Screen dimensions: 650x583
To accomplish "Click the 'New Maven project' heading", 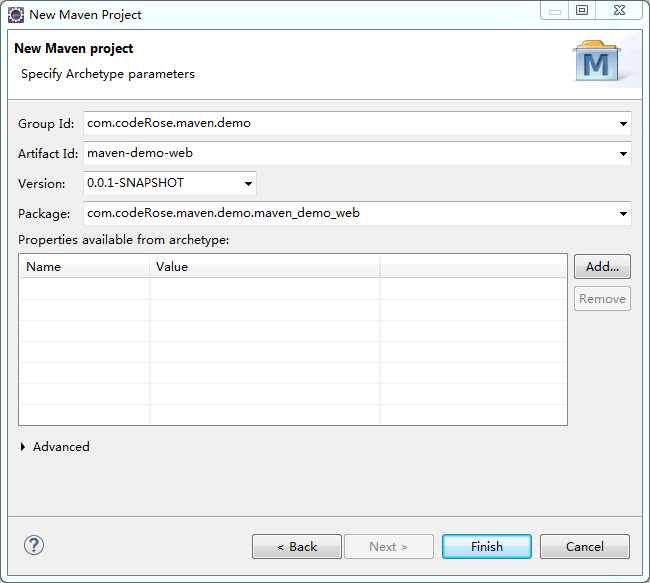I will coord(73,49).
